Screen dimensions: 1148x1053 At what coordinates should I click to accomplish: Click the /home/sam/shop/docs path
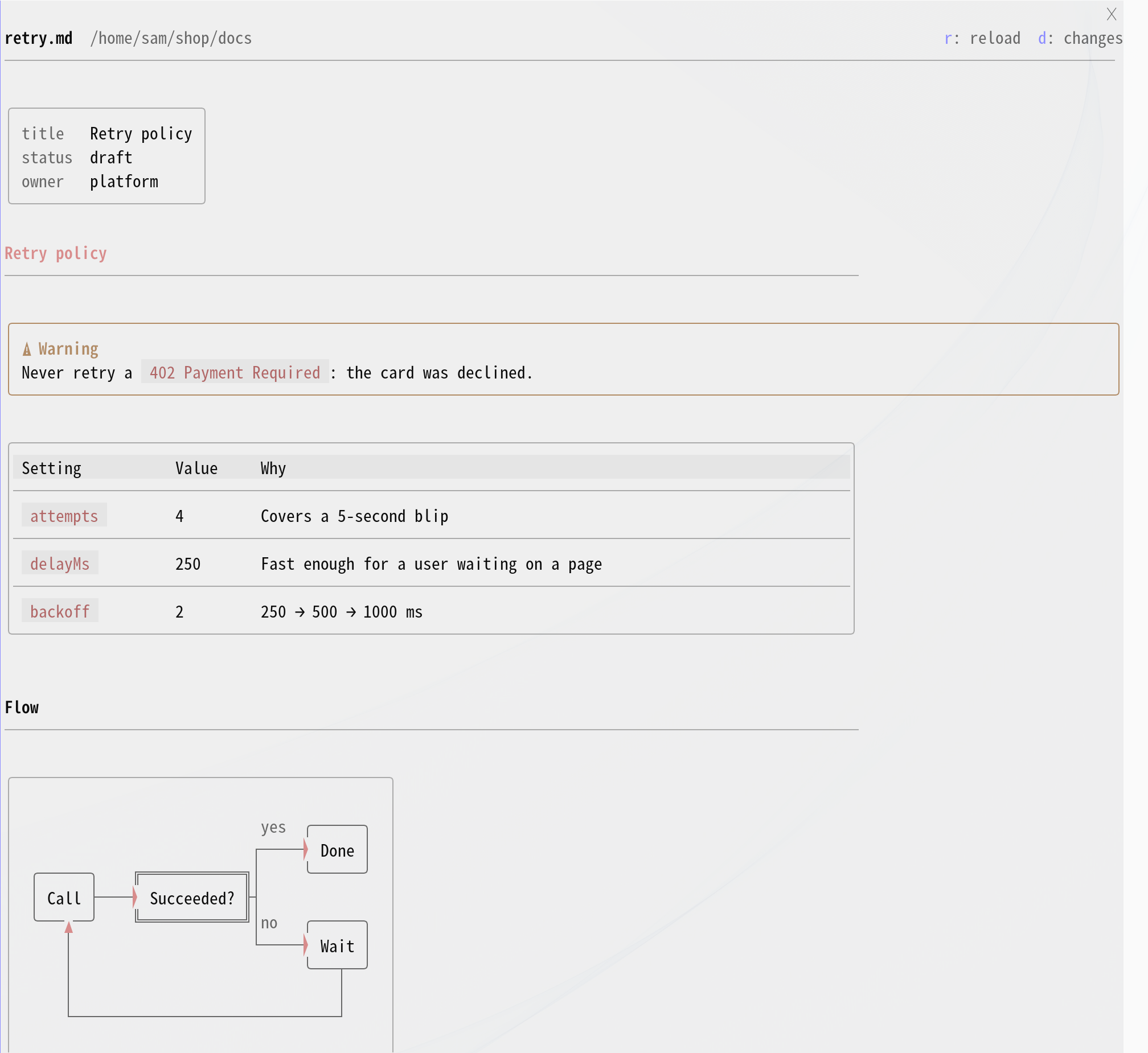pos(171,38)
